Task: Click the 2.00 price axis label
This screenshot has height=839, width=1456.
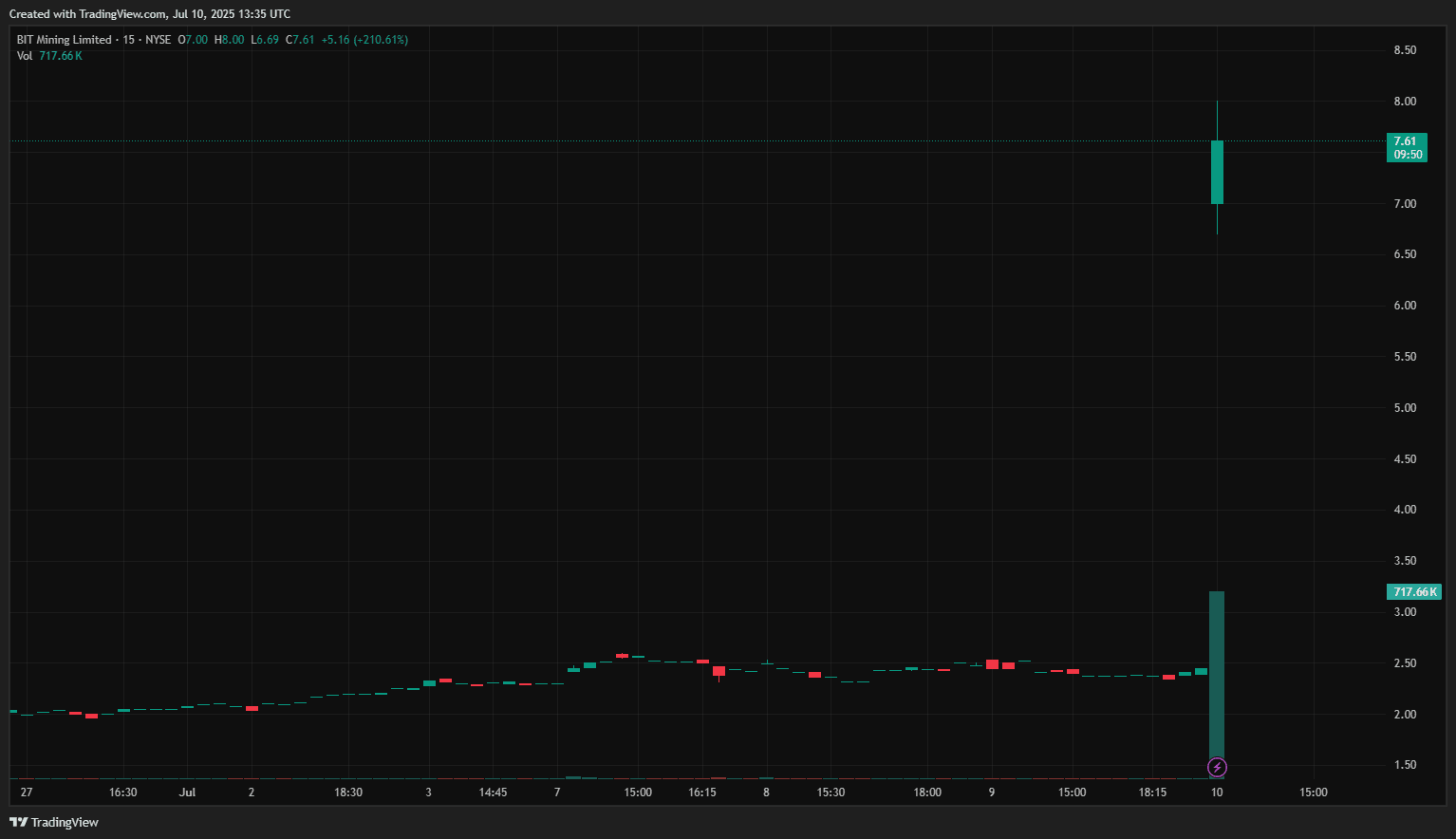Action: pyautogui.click(x=1405, y=715)
